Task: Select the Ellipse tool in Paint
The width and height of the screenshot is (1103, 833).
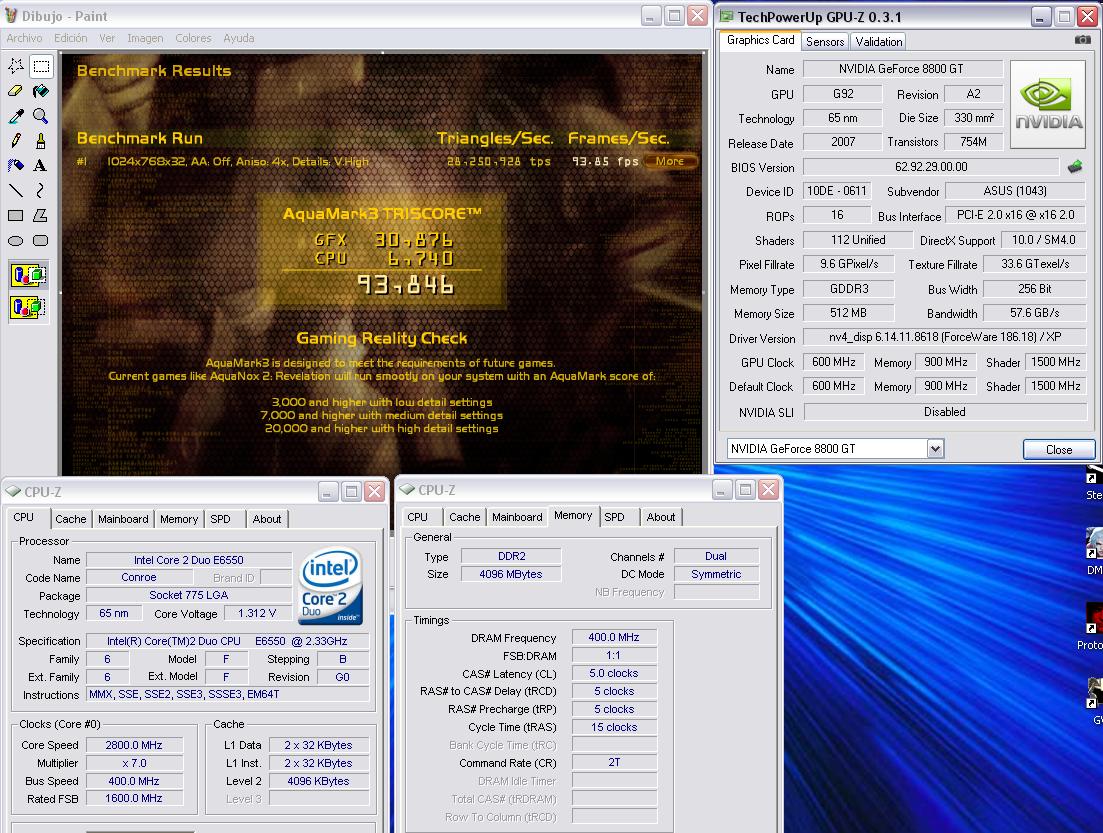Action: coord(16,241)
